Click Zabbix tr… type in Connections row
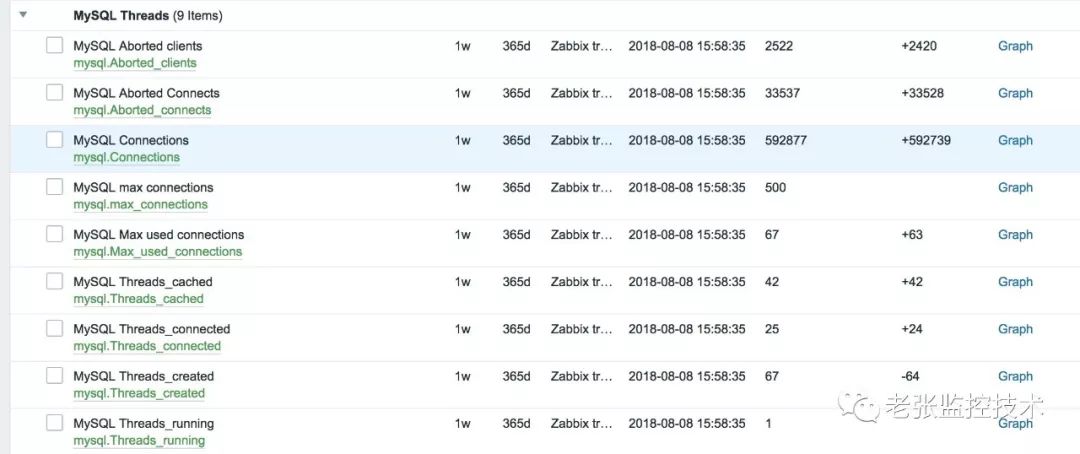Image resolution: width=1080 pixels, height=454 pixels. 581,141
